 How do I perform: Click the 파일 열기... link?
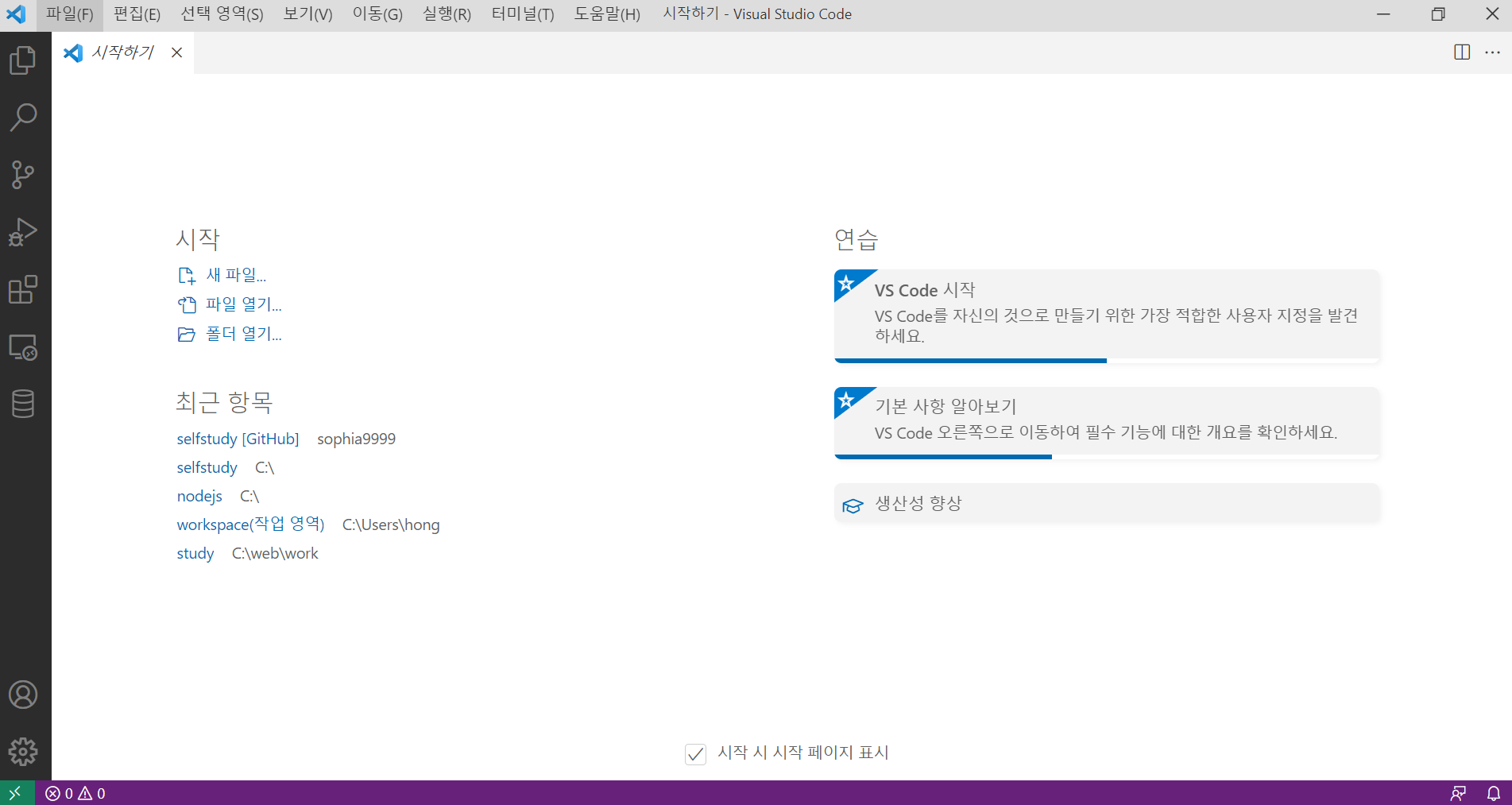[230, 304]
